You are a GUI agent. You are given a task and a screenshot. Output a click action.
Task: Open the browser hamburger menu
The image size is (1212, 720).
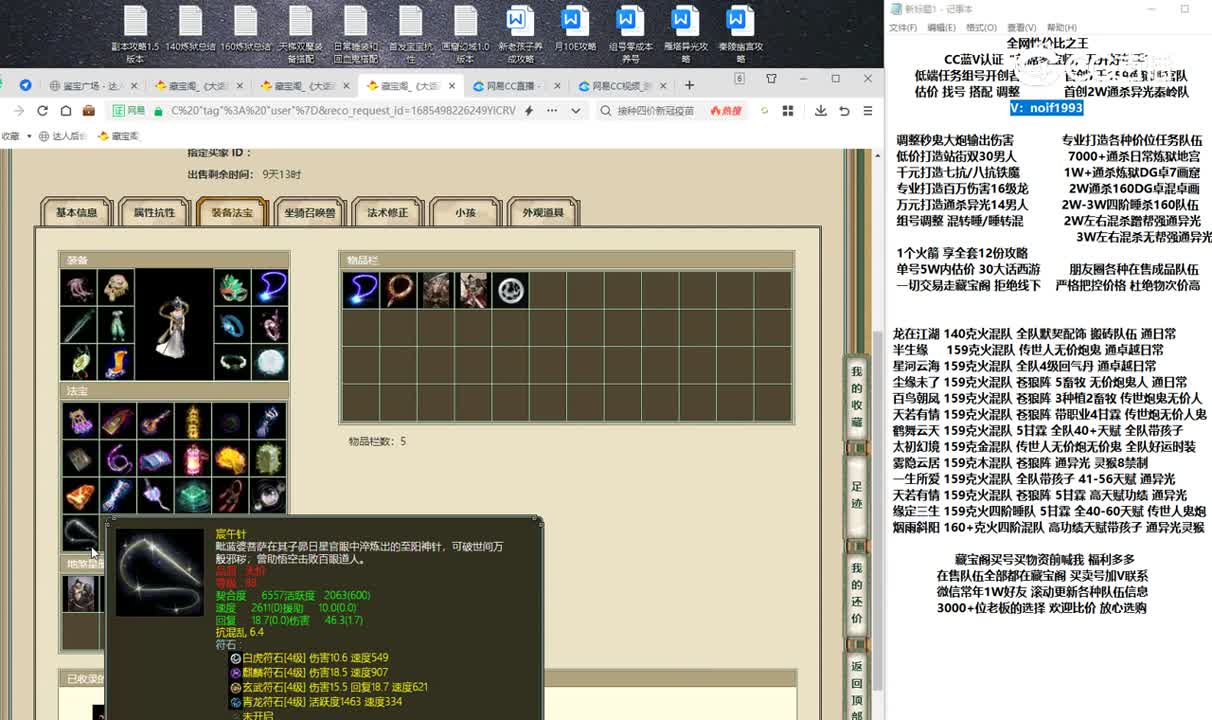867,111
